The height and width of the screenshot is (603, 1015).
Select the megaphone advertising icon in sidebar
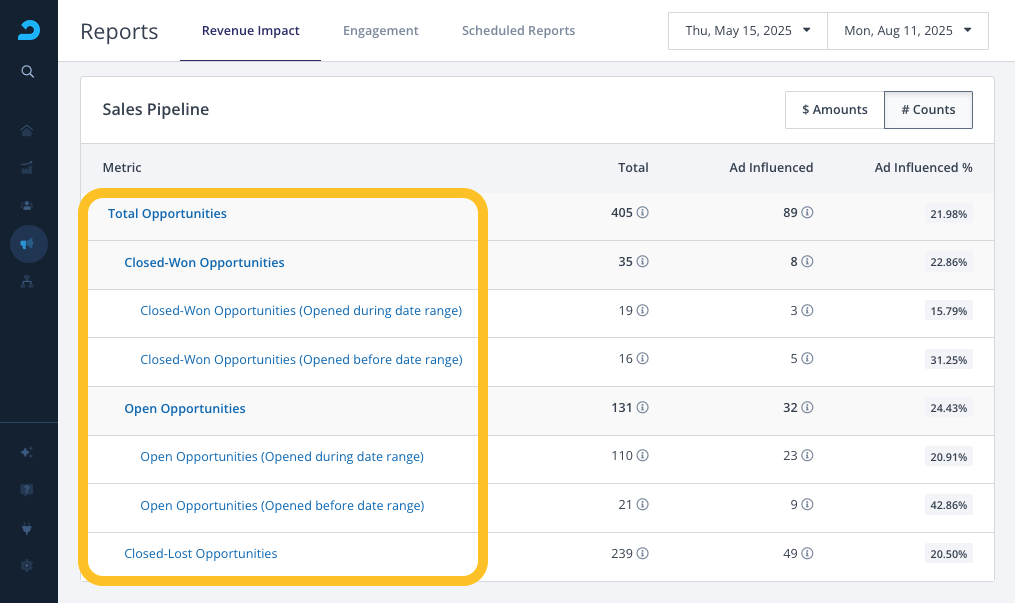click(x=28, y=244)
